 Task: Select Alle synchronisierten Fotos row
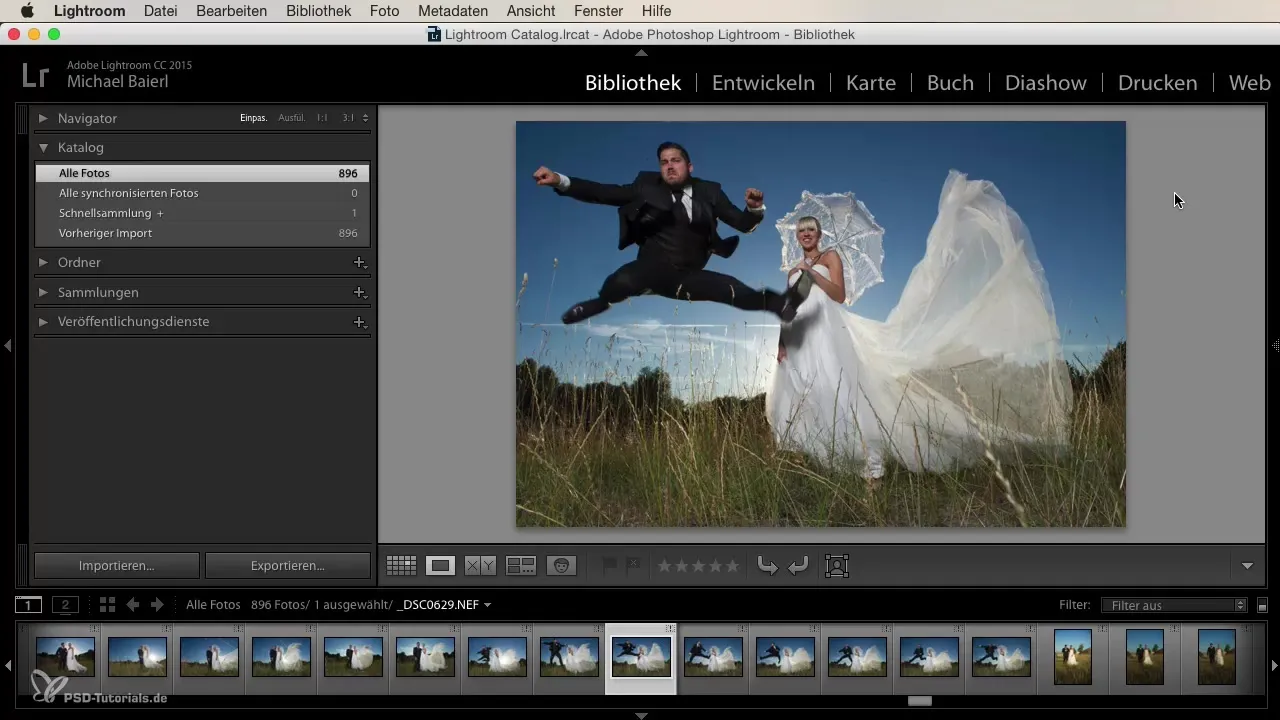tap(202, 193)
